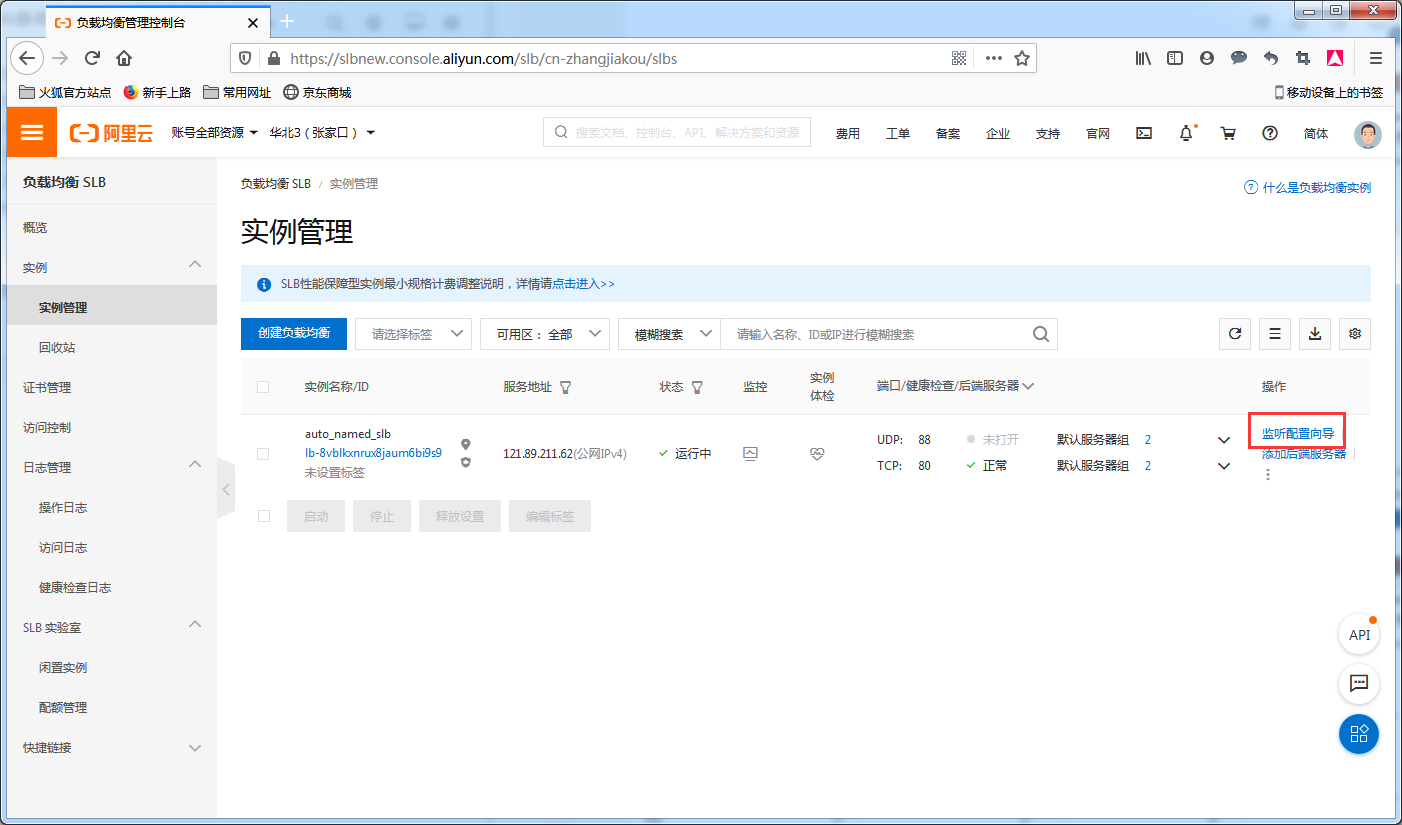Expand the UDP 88 listener row chevron
1402x825 pixels.
[x=1223, y=440]
